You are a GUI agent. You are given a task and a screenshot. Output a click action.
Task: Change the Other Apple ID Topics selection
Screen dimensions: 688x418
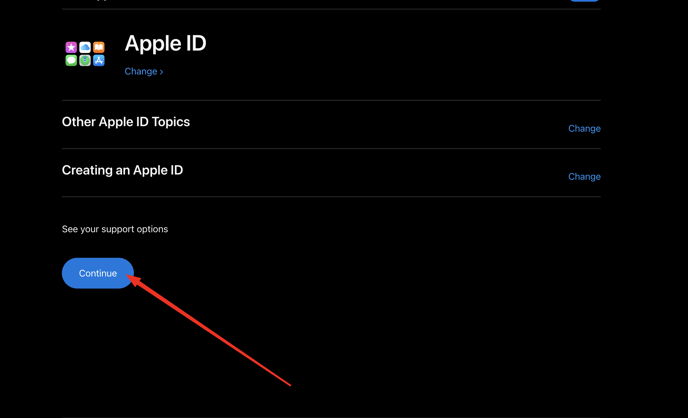[584, 129]
